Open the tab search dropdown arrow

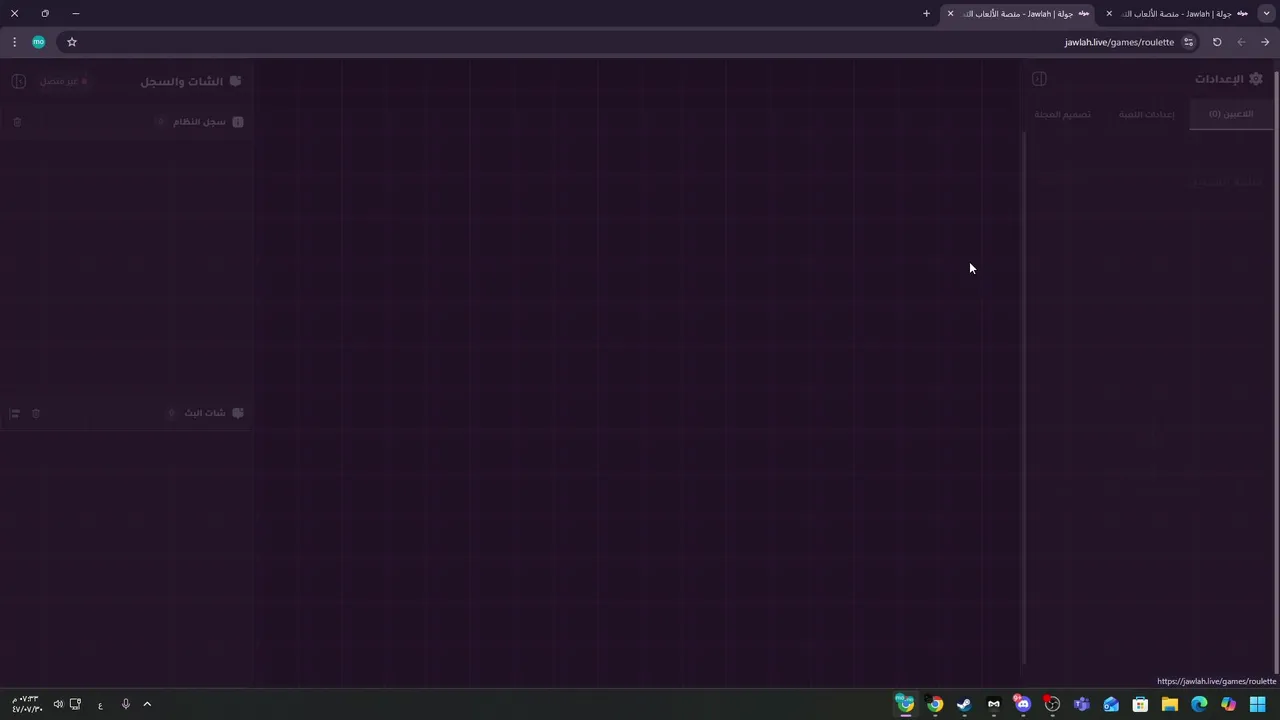click(1267, 14)
